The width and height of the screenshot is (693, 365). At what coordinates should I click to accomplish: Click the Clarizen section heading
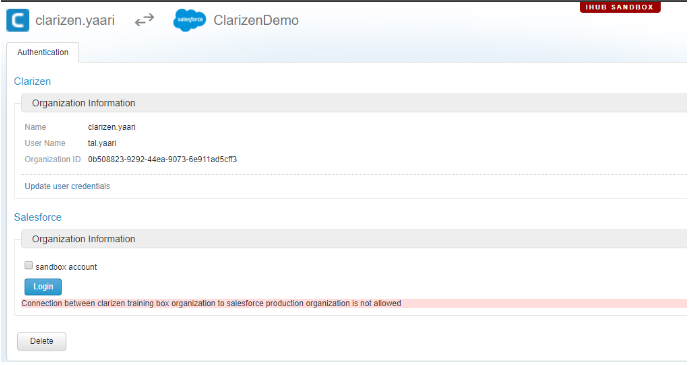pos(32,81)
